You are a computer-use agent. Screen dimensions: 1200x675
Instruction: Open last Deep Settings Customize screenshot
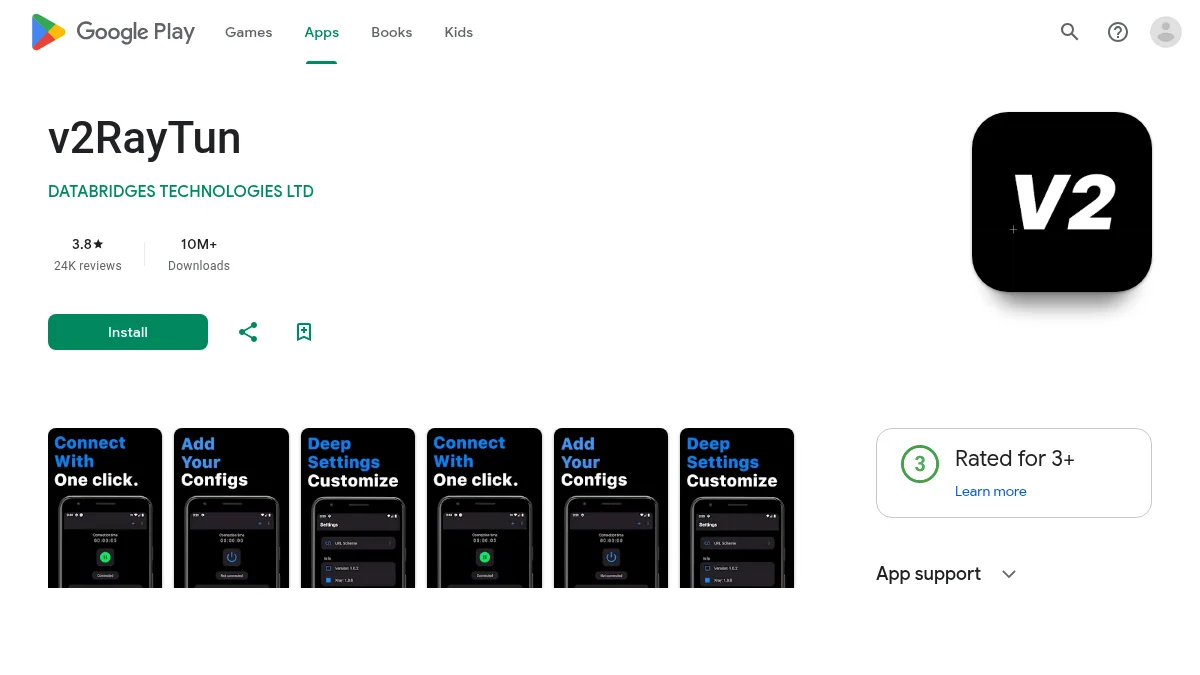pyautogui.click(x=737, y=508)
